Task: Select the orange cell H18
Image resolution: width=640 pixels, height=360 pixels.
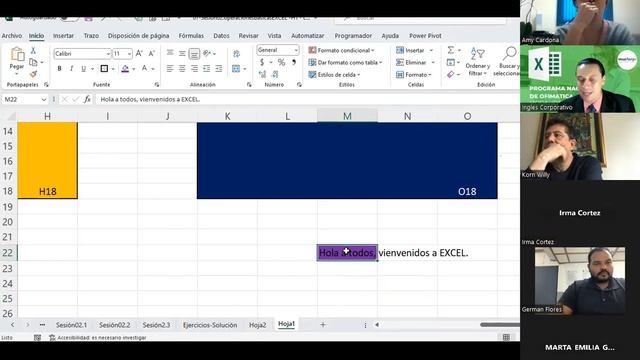Action: pos(47,191)
